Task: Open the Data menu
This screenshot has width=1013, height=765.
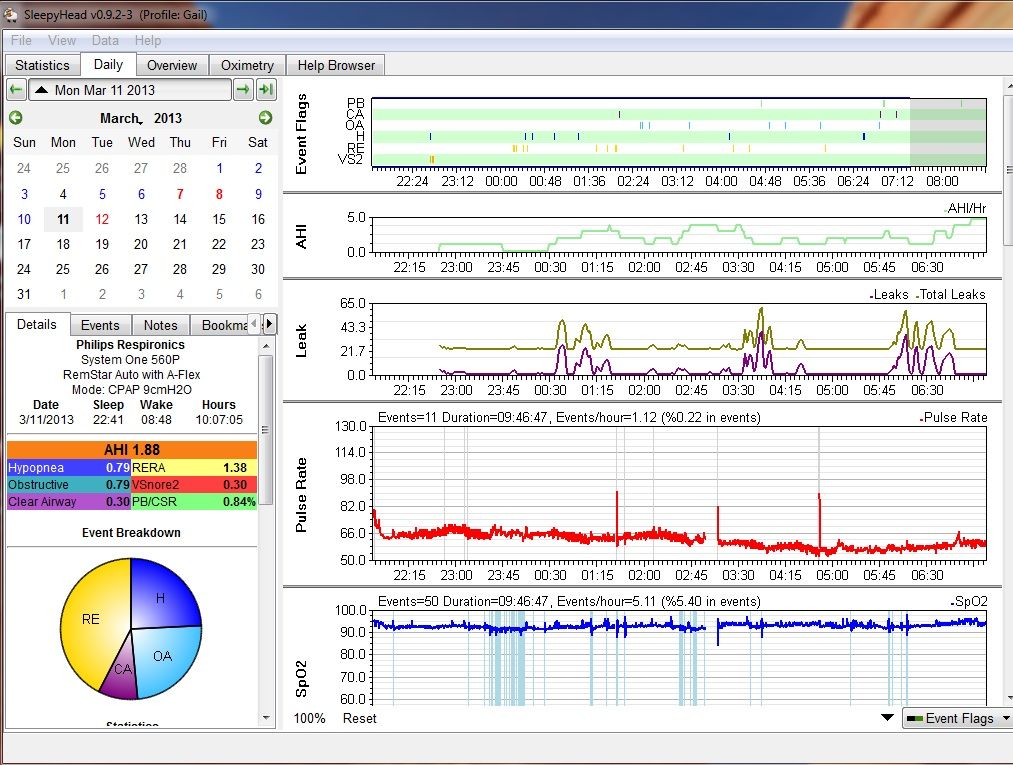Action: (x=105, y=40)
